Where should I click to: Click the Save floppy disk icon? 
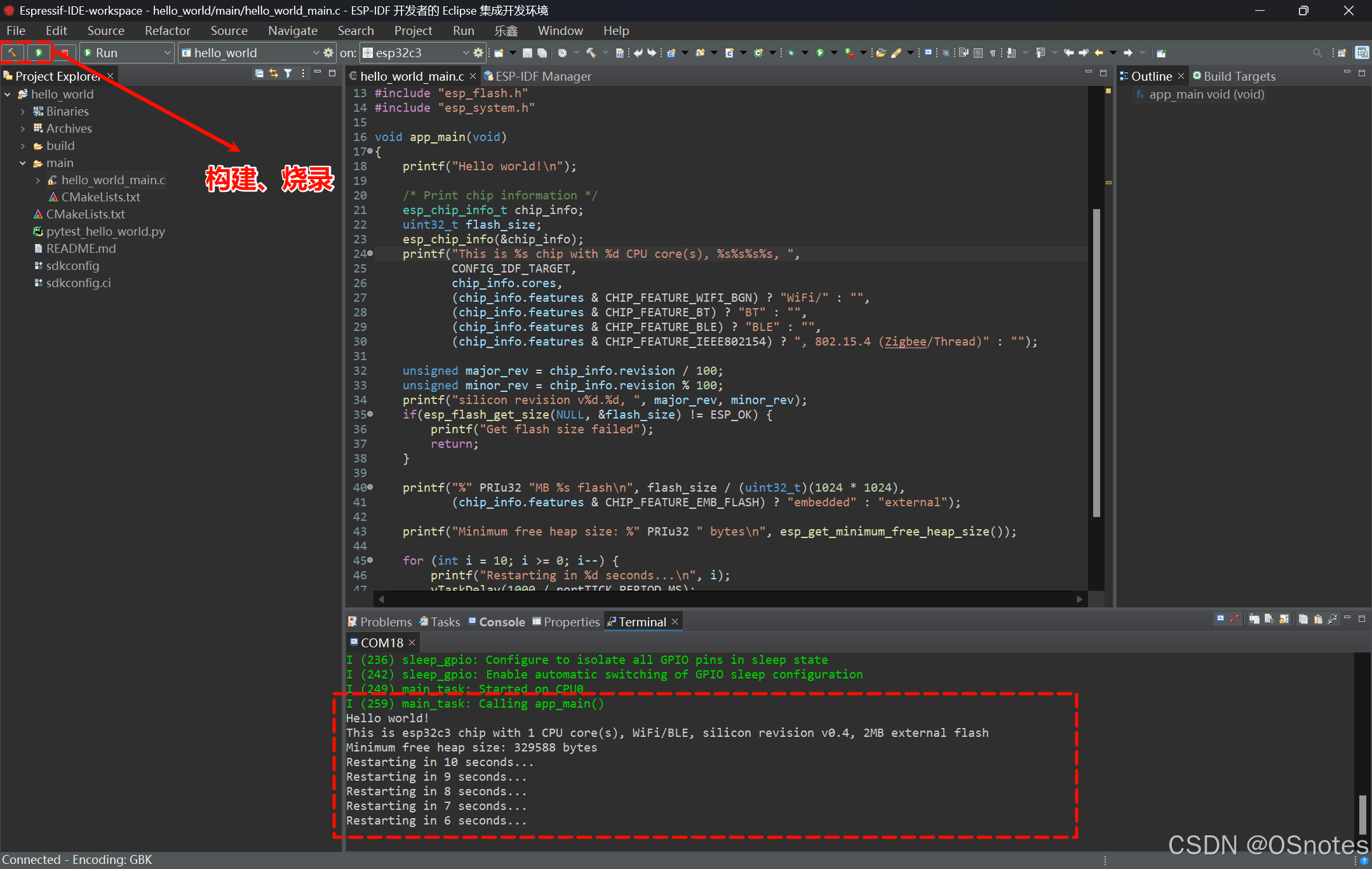pos(527,53)
